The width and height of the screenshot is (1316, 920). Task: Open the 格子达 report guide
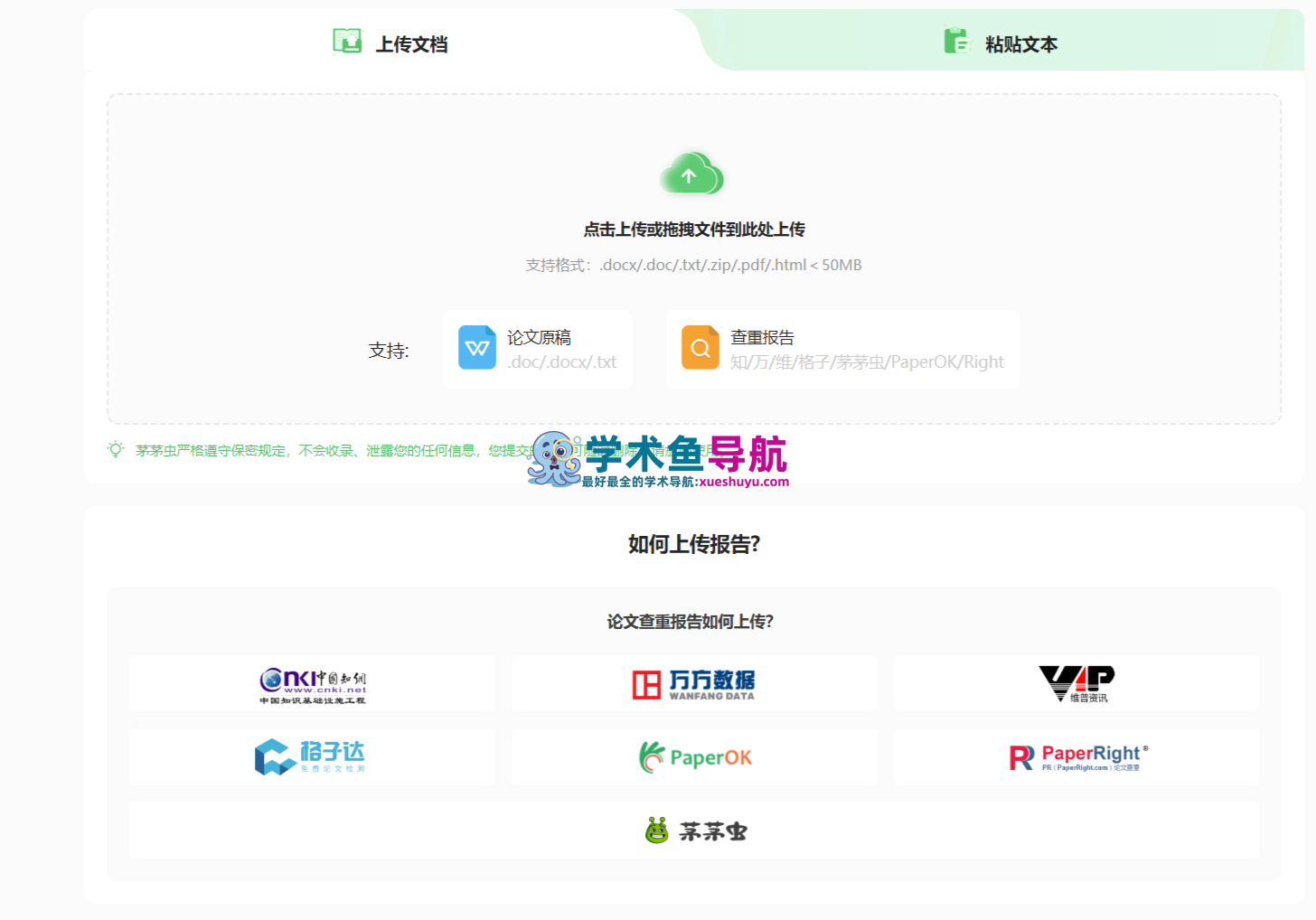312,757
